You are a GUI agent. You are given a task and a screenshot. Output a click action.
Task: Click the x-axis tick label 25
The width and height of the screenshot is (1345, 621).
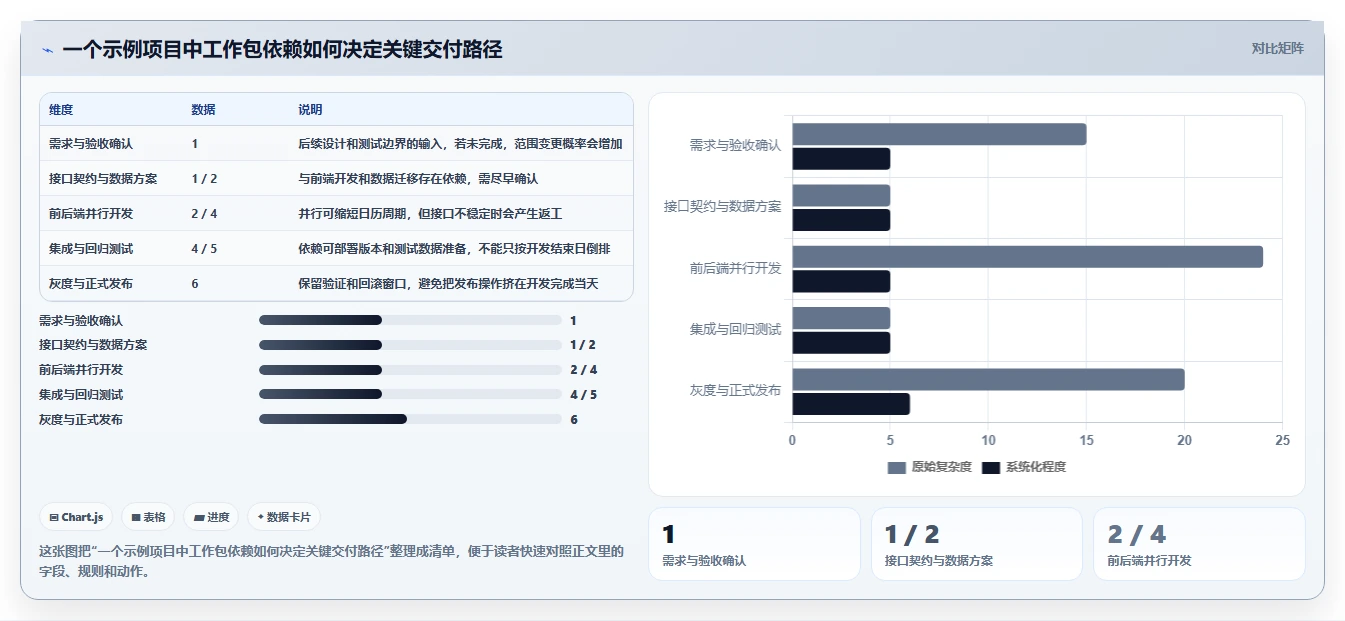click(x=1283, y=441)
